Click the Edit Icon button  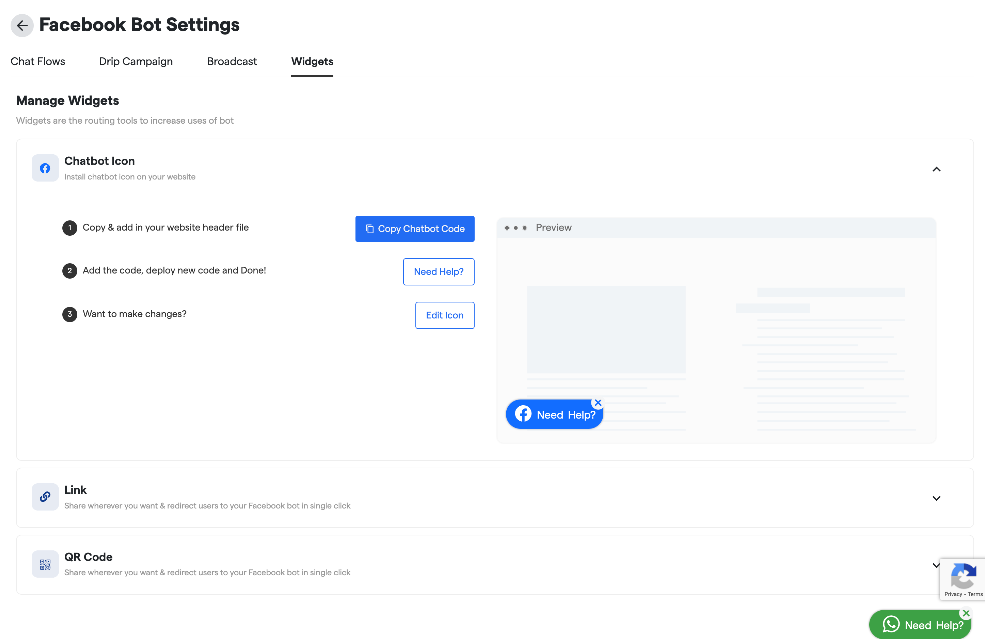click(x=445, y=315)
